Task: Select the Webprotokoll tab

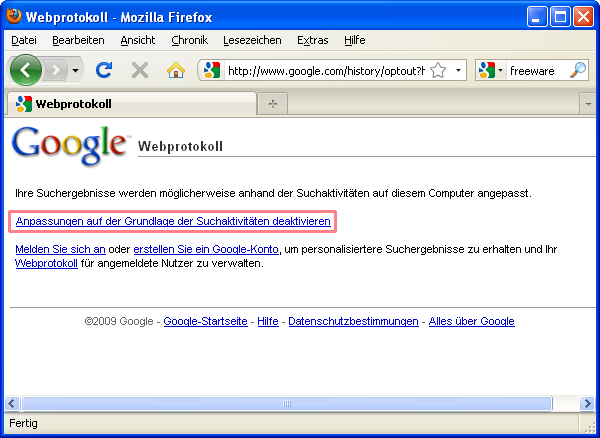Action: (x=131, y=104)
